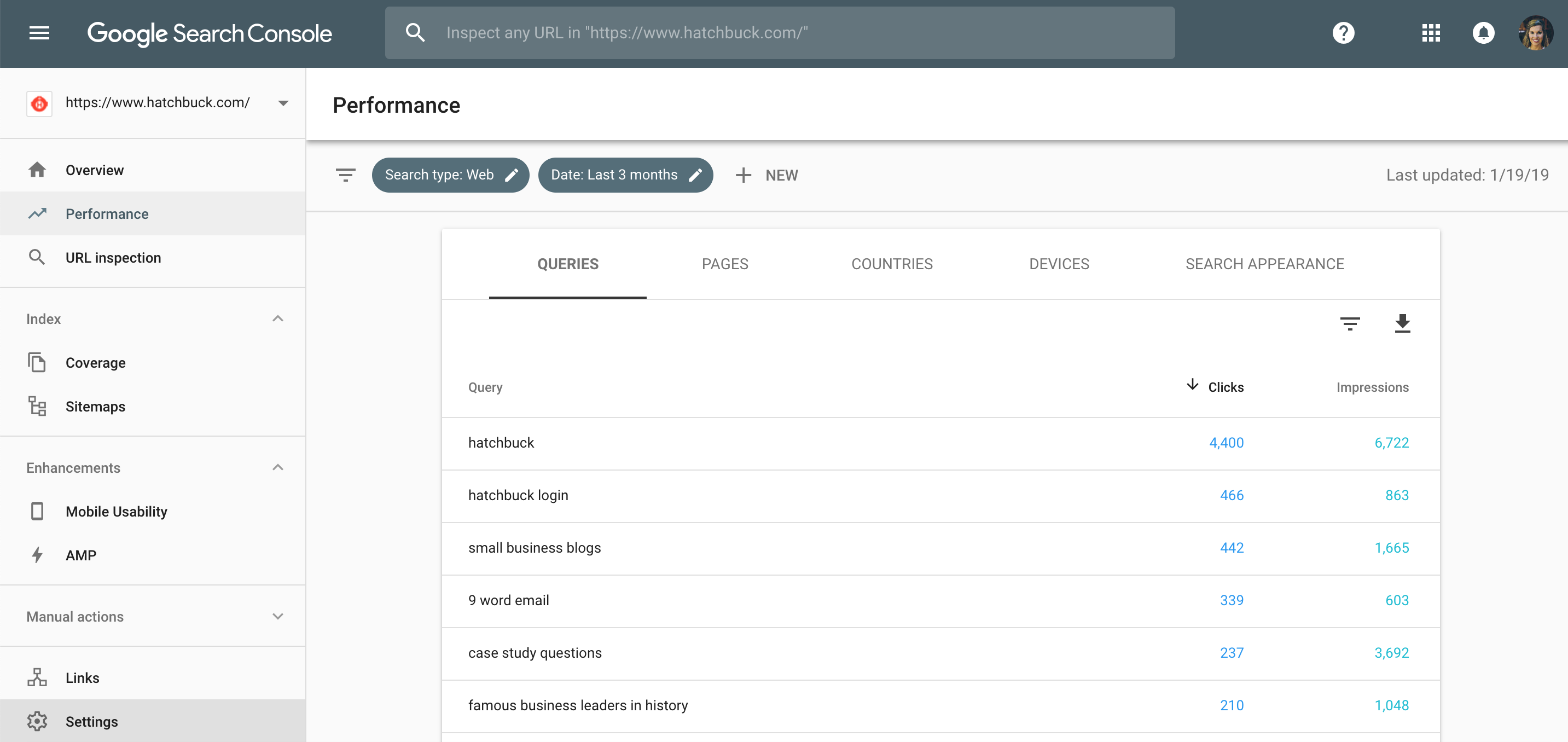Collapse the Index section chevron

pos(277,318)
